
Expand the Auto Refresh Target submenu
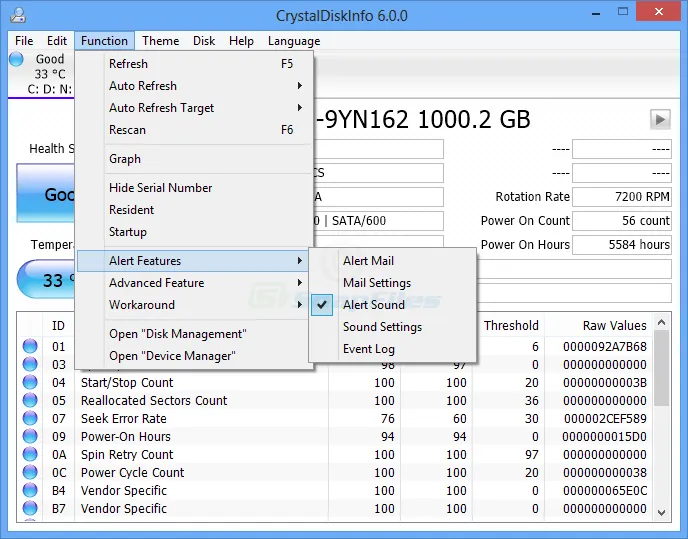click(194, 108)
